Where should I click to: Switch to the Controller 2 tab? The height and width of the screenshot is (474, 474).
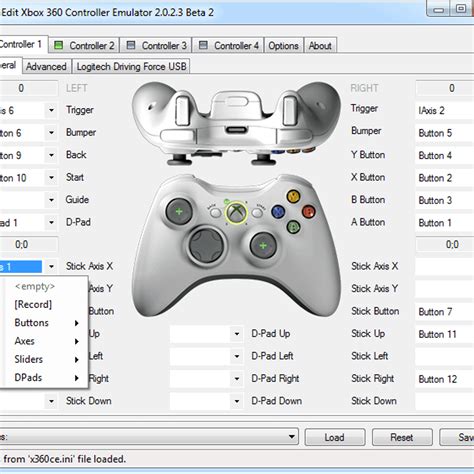[84, 45]
